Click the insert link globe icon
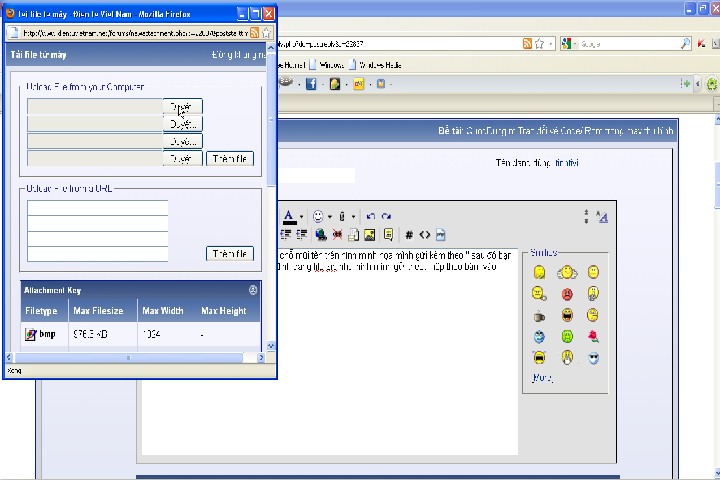720x480 pixels. (321, 235)
